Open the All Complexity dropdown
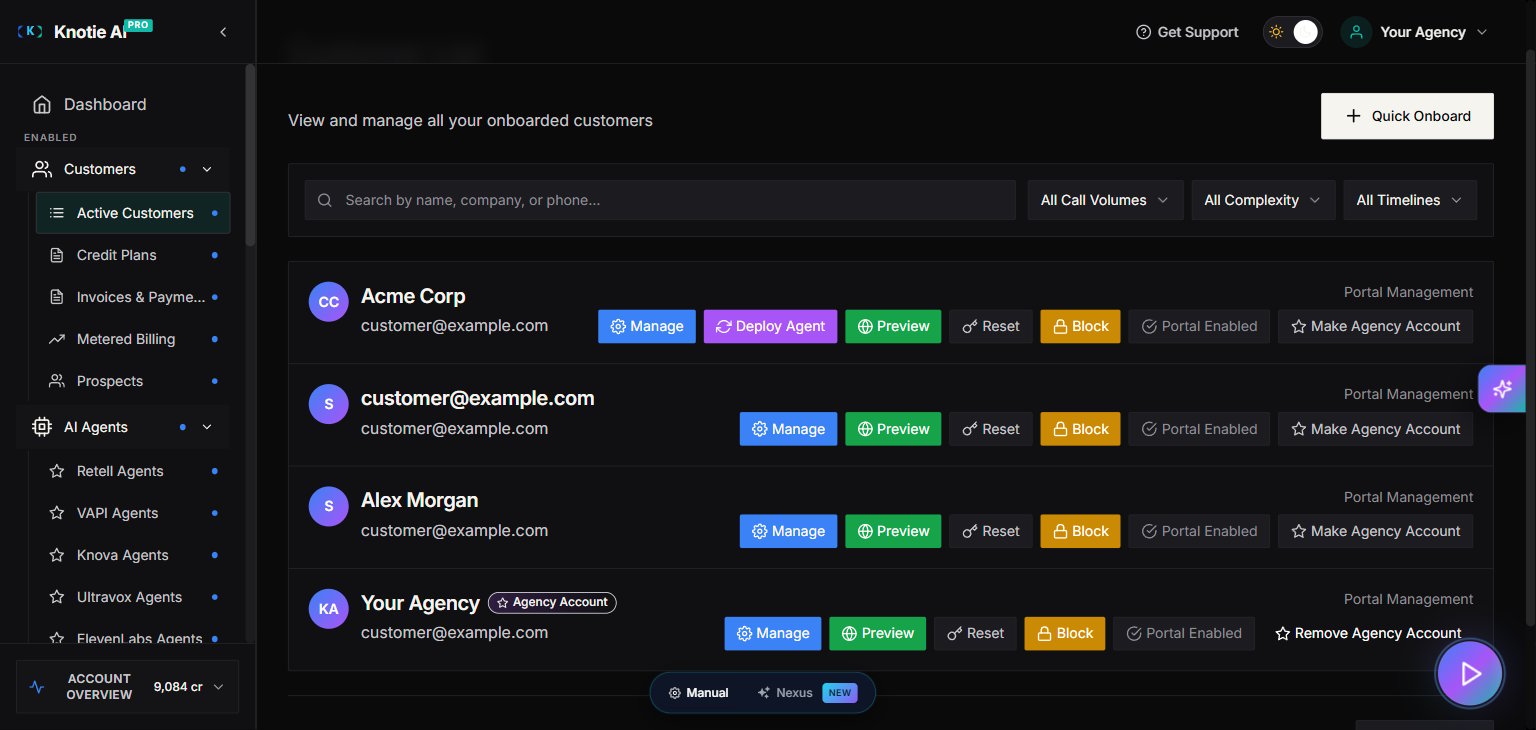The height and width of the screenshot is (730, 1536). (1263, 200)
